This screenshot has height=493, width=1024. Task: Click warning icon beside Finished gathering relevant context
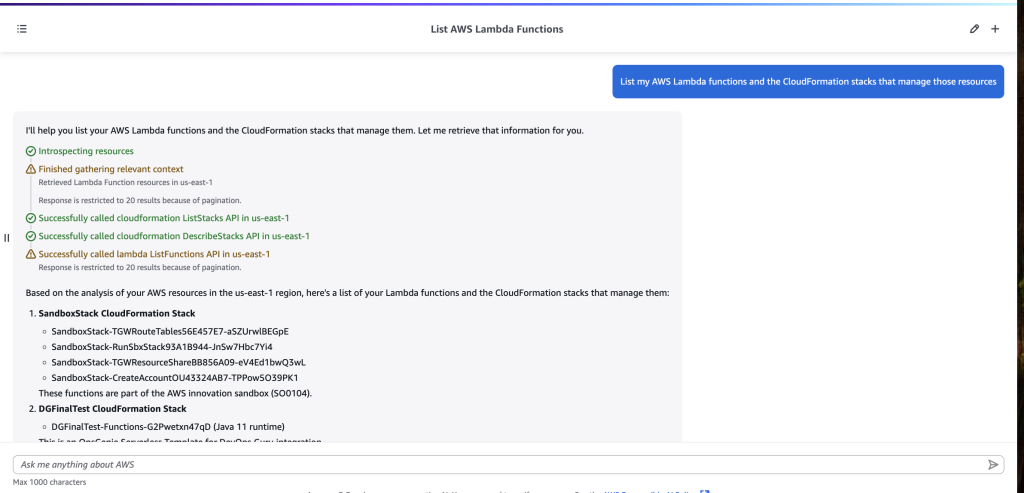point(31,169)
